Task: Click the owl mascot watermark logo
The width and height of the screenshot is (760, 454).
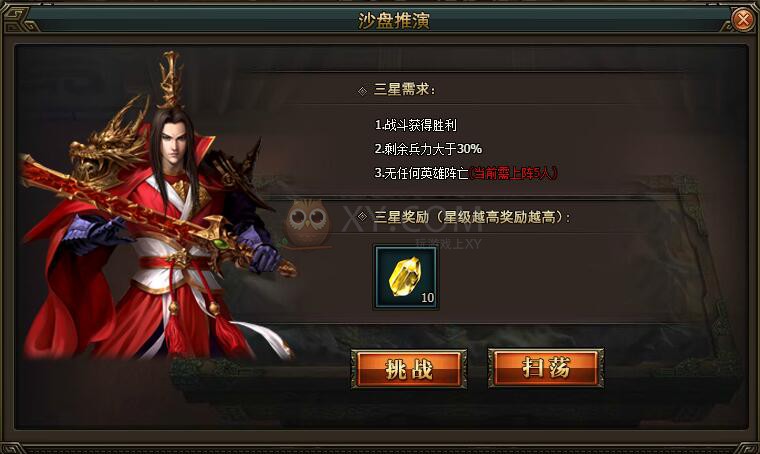Action: 306,221
